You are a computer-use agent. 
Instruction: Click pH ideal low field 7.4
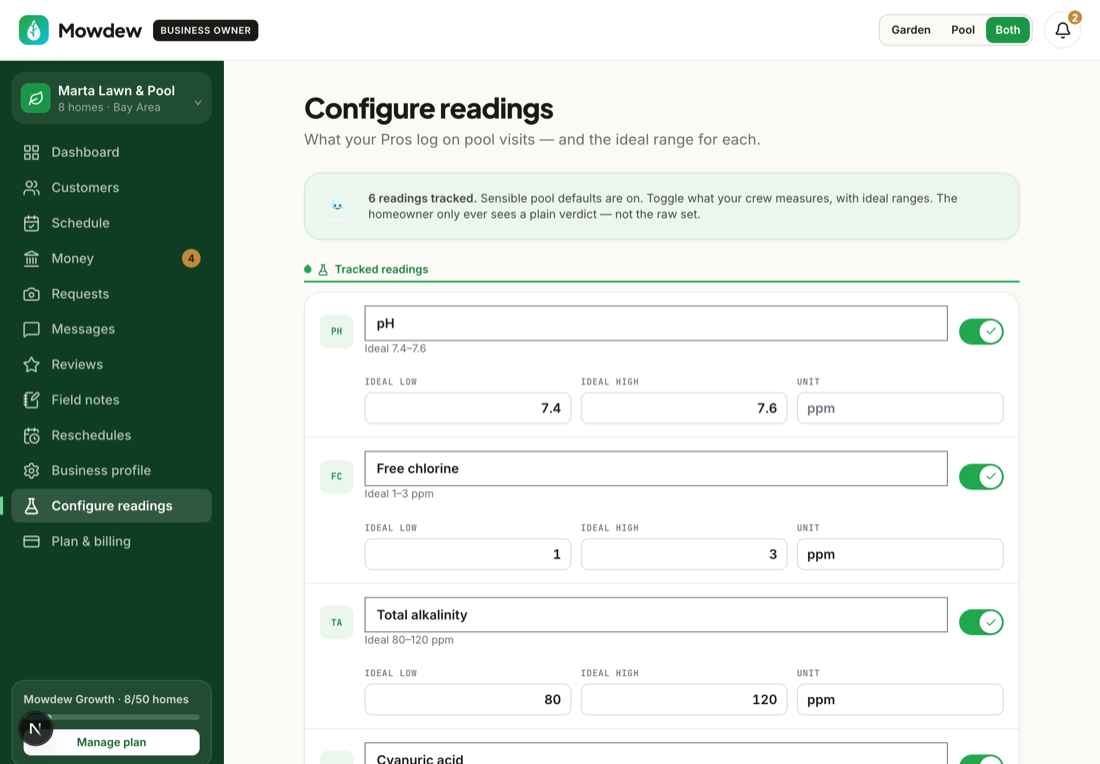468,408
